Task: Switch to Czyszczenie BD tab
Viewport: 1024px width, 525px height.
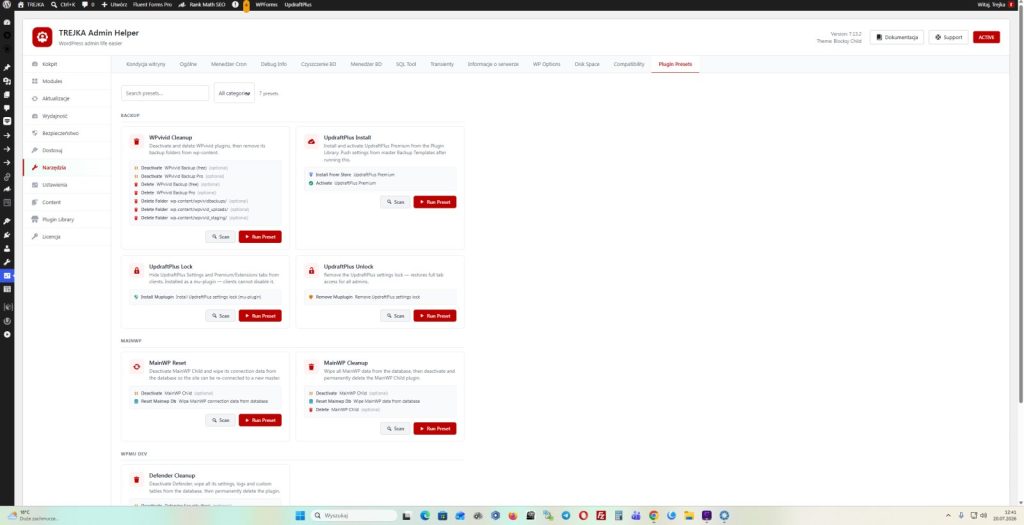Action: 319,64
